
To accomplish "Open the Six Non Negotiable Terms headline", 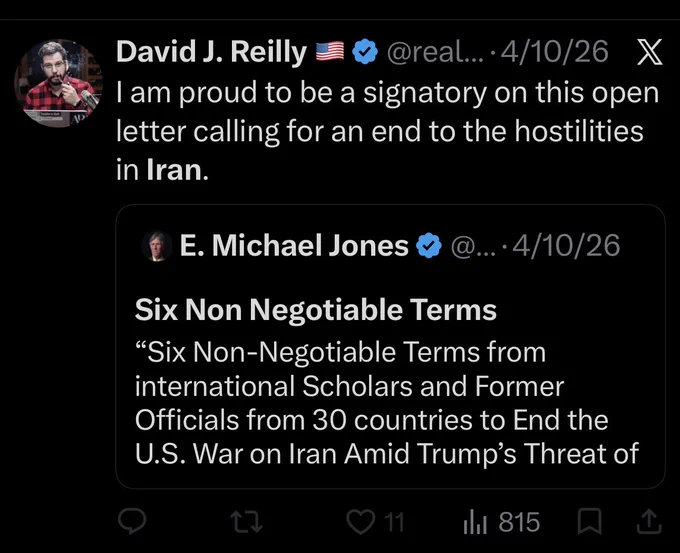I will click(x=316, y=310).
